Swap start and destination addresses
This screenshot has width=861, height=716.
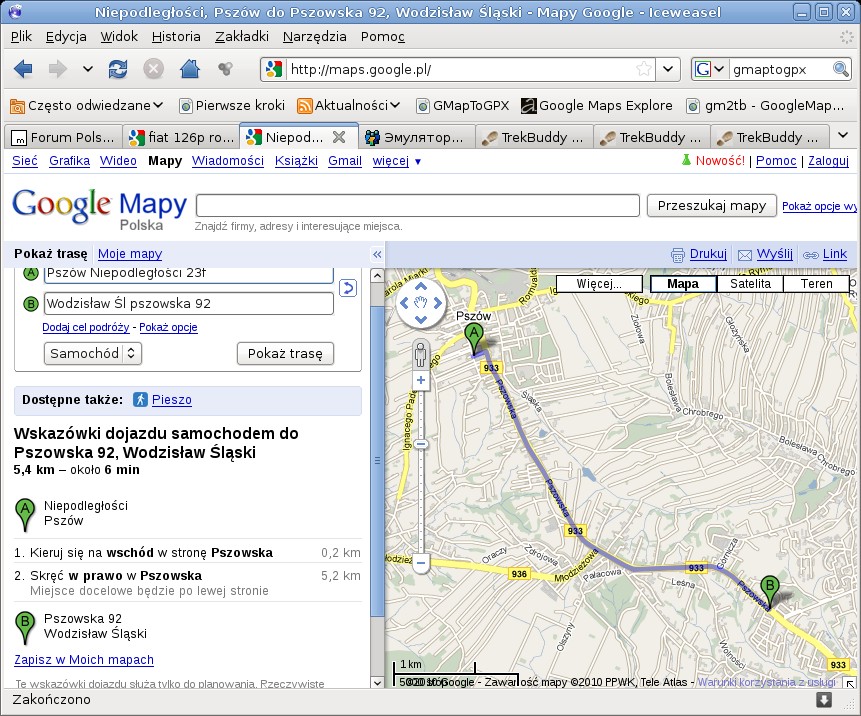tap(348, 288)
